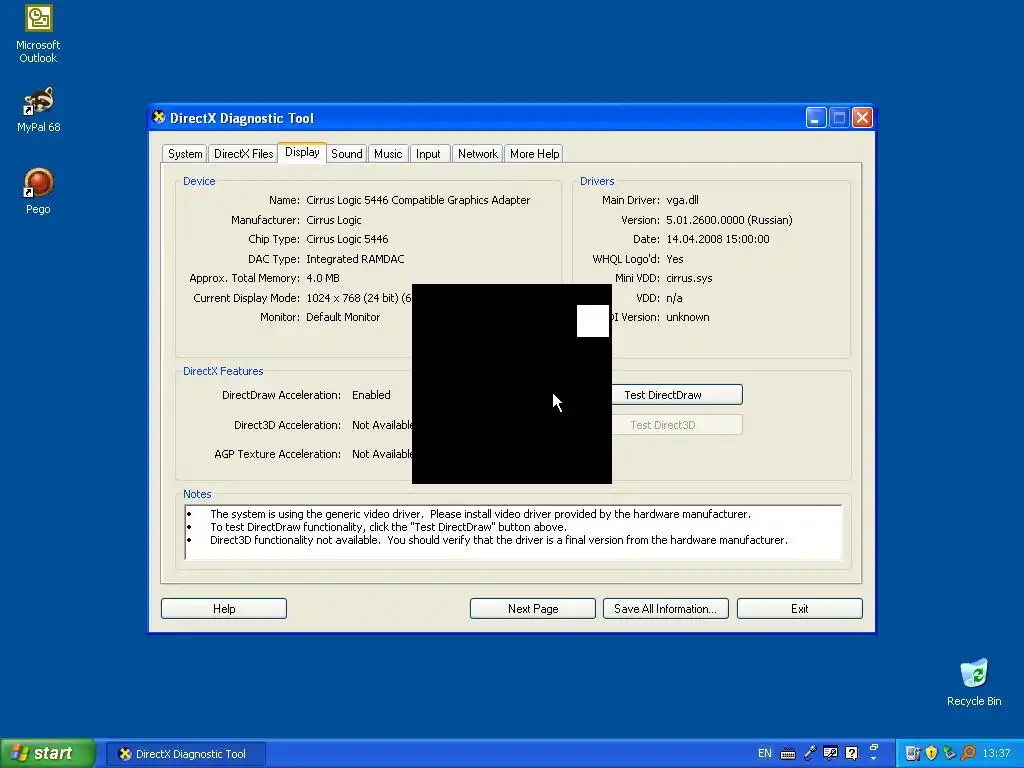Image resolution: width=1024 pixels, height=768 pixels.
Task: Click the yellow security shield tray icon
Action: point(931,754)
